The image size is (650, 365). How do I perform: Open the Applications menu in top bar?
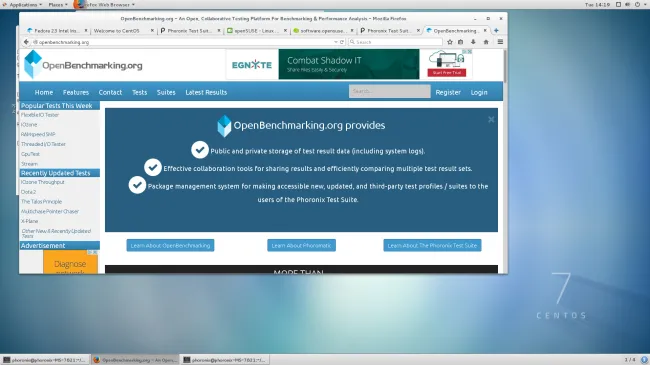[23, 5]
